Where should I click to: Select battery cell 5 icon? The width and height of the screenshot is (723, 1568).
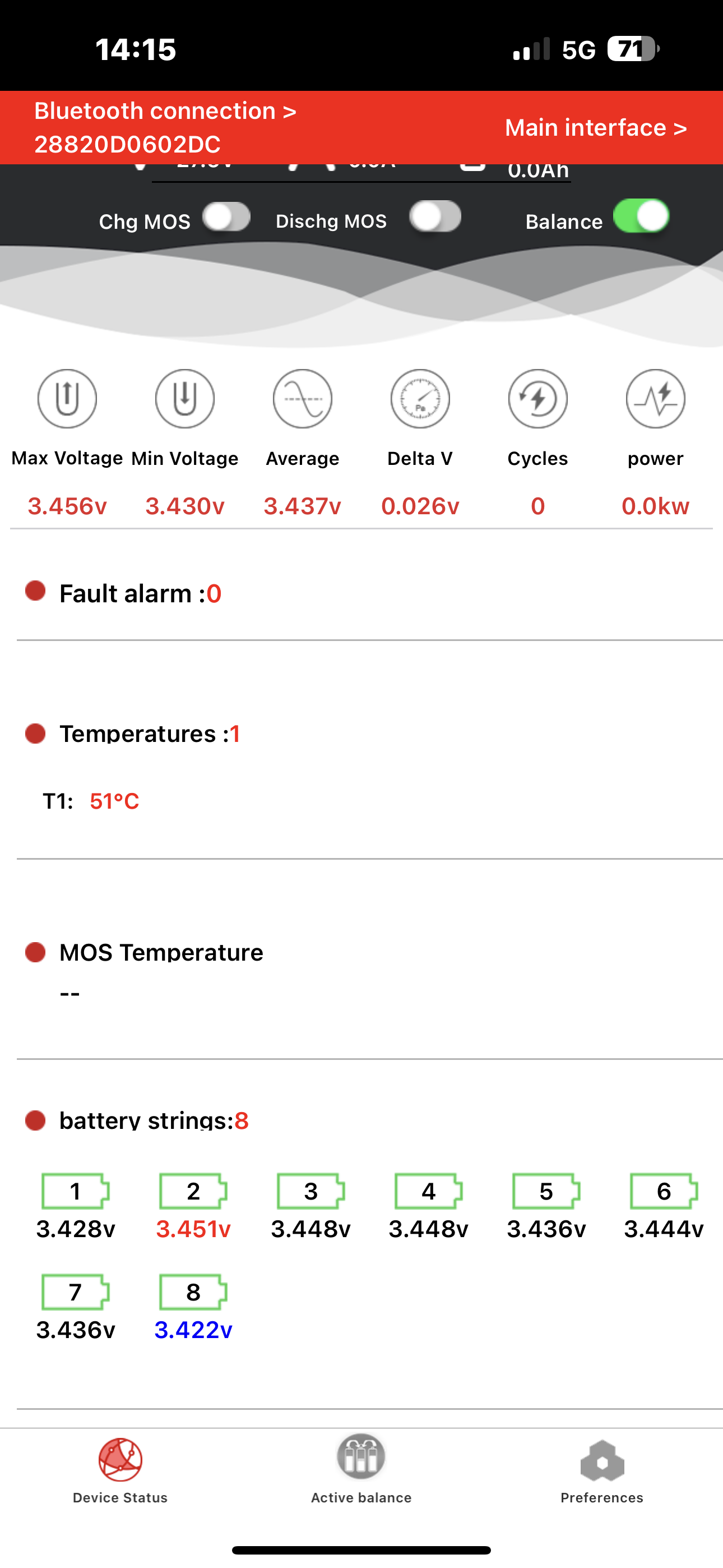pyautogui.click(x=546, y=1191)
